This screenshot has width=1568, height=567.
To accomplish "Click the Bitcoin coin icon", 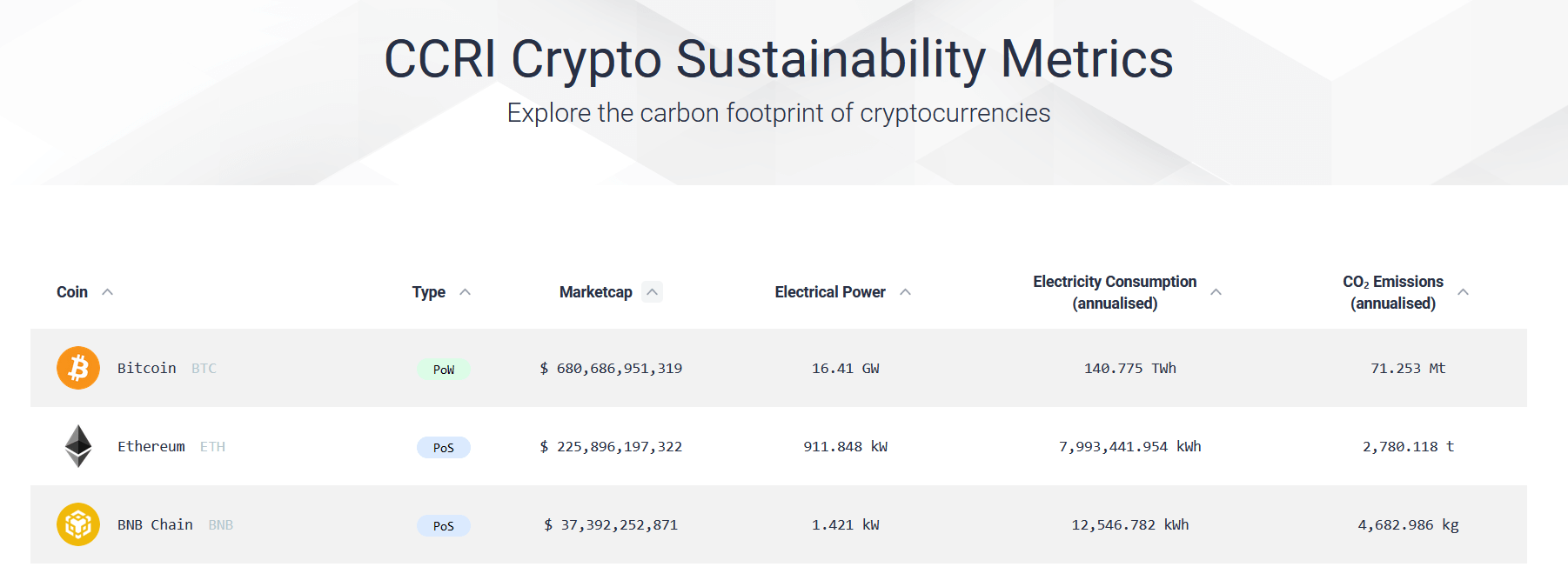I will click(77, 368).
